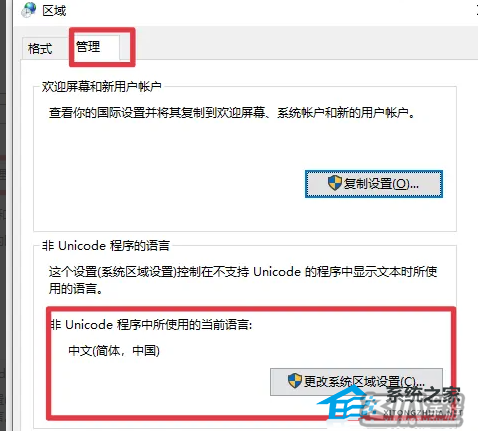Screen dimensions: 478x431
Task: Click the shield icon on 复制设置 button
Action: [x=335, y=183]
